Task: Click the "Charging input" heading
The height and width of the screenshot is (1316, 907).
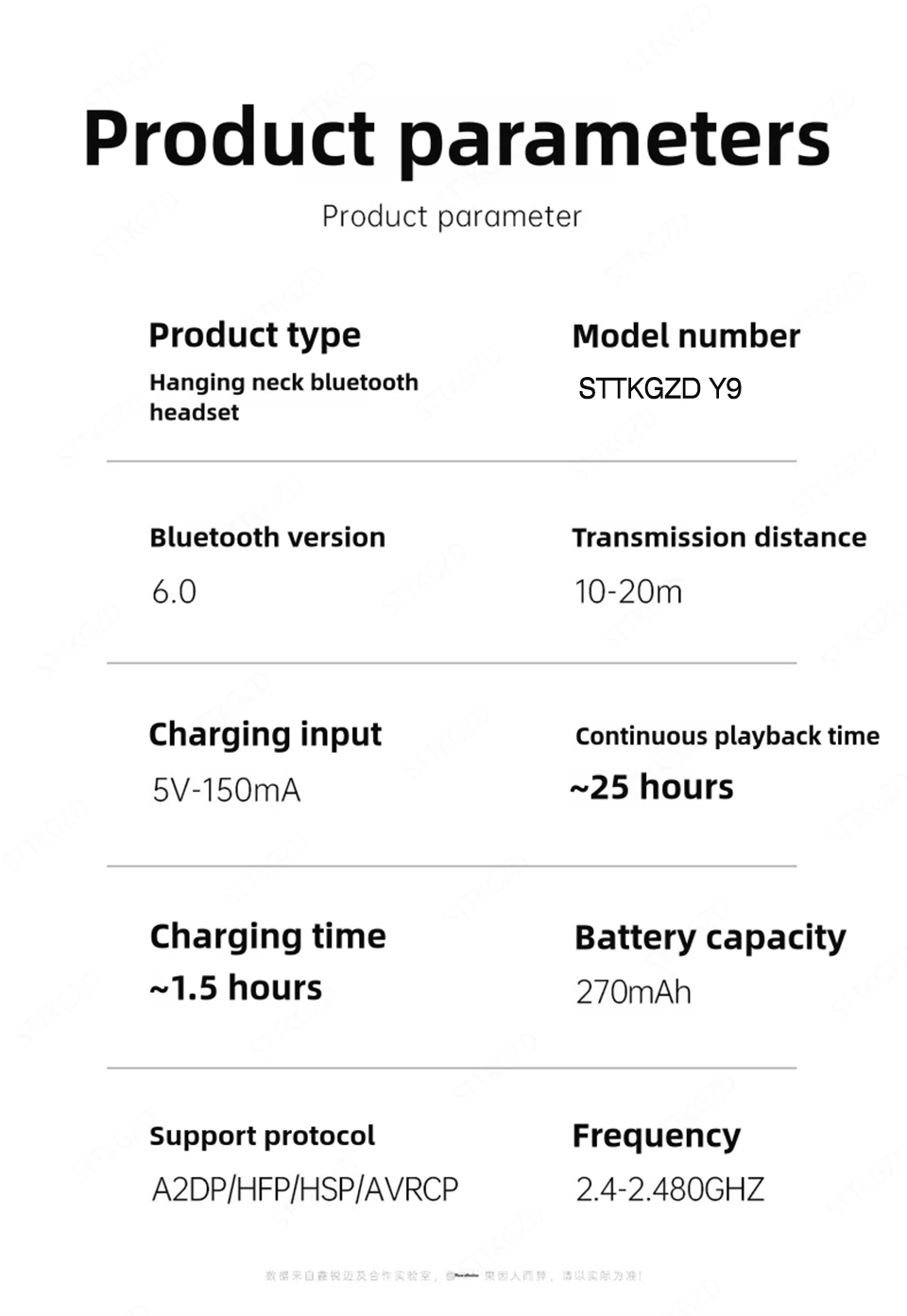Action: click(x=265, y=735)
